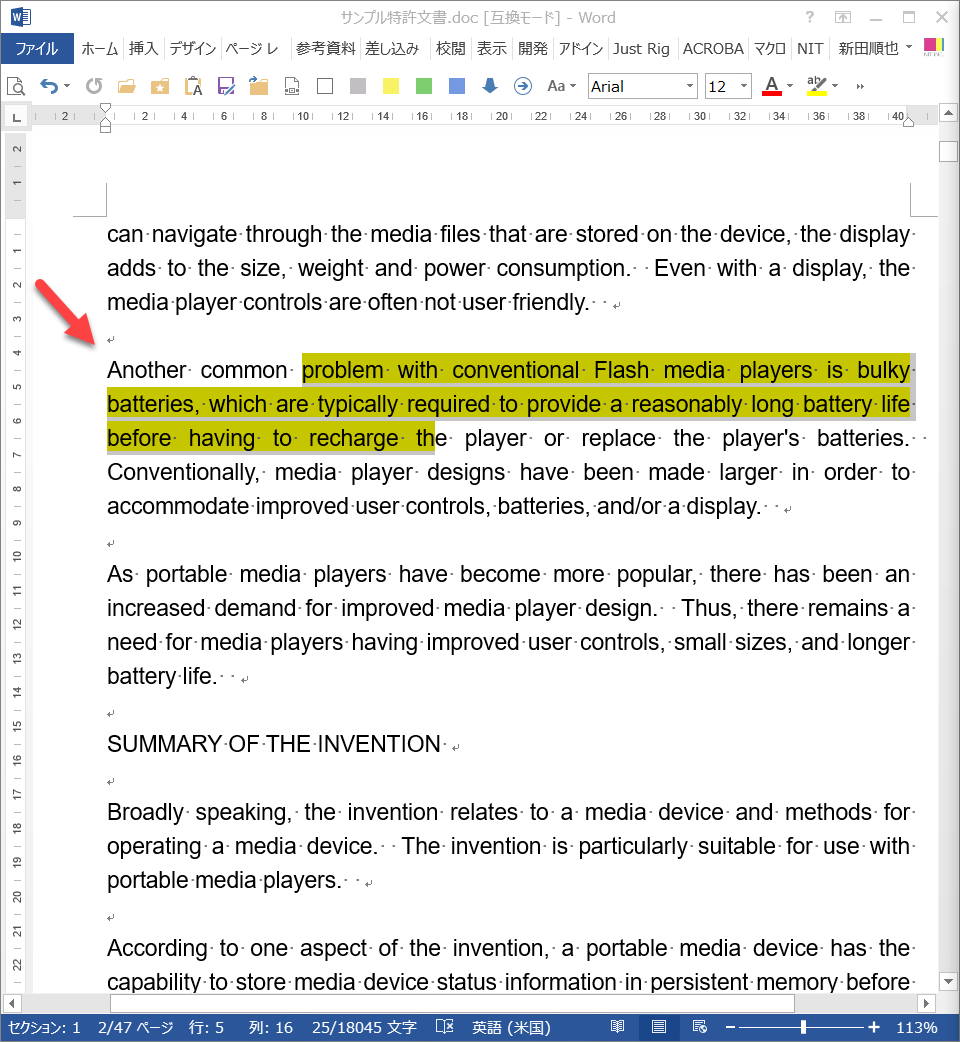Open the font size 12 dropdown
This screenshot has width=960, height=1042.
pyautogui.click(x=744, y=87)
